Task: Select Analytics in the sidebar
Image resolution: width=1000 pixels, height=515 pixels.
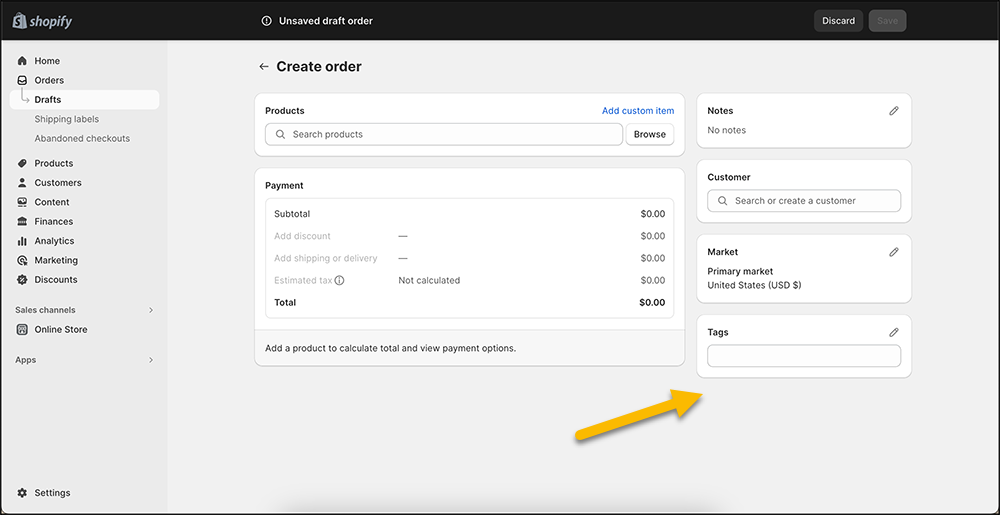Action: [x=54, y=241]
